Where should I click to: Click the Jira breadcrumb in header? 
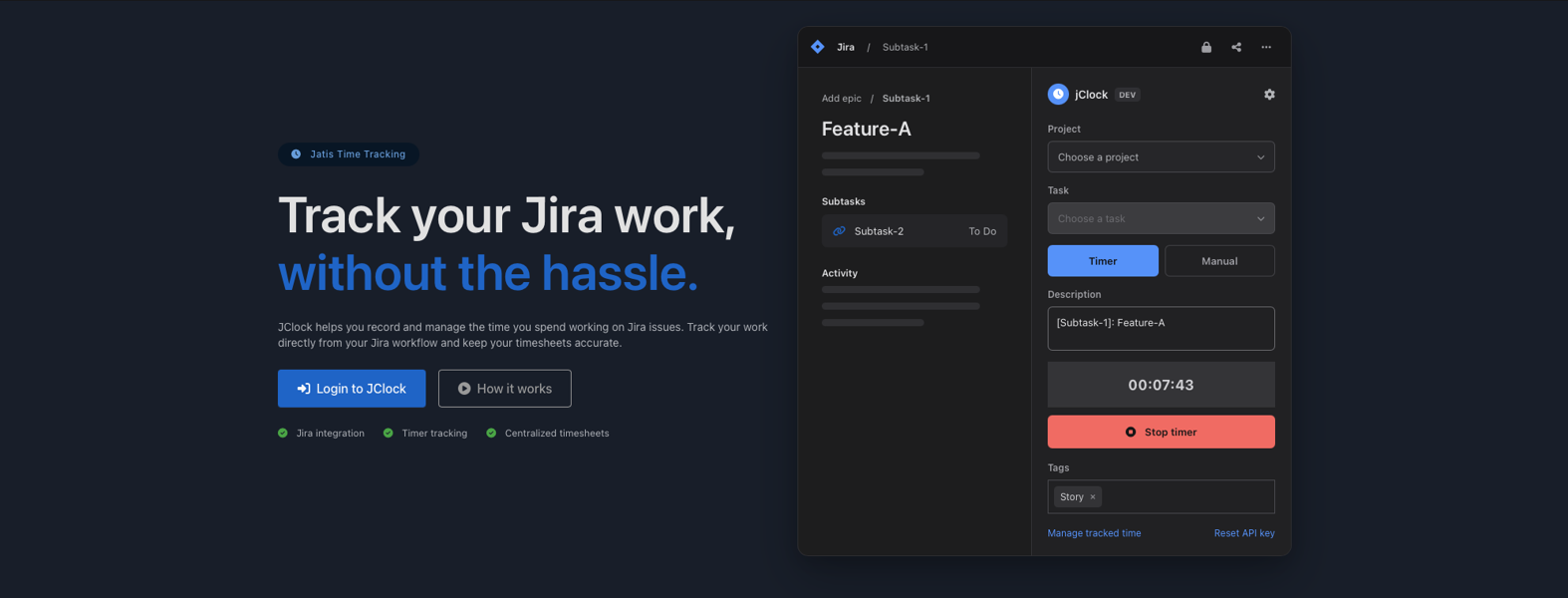pos(846,47)
